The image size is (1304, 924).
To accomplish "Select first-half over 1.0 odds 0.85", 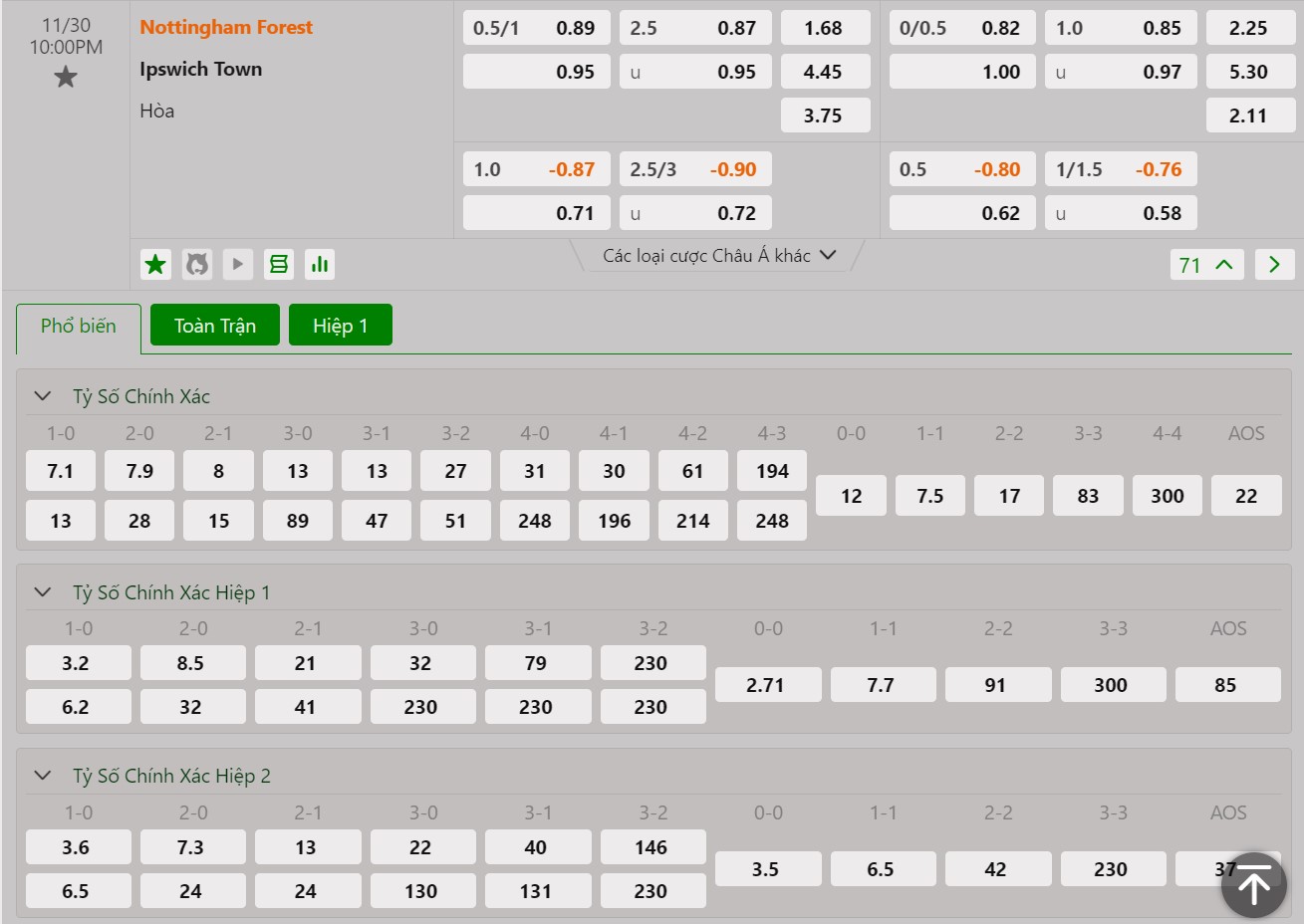I will (x=1121, y=28).
